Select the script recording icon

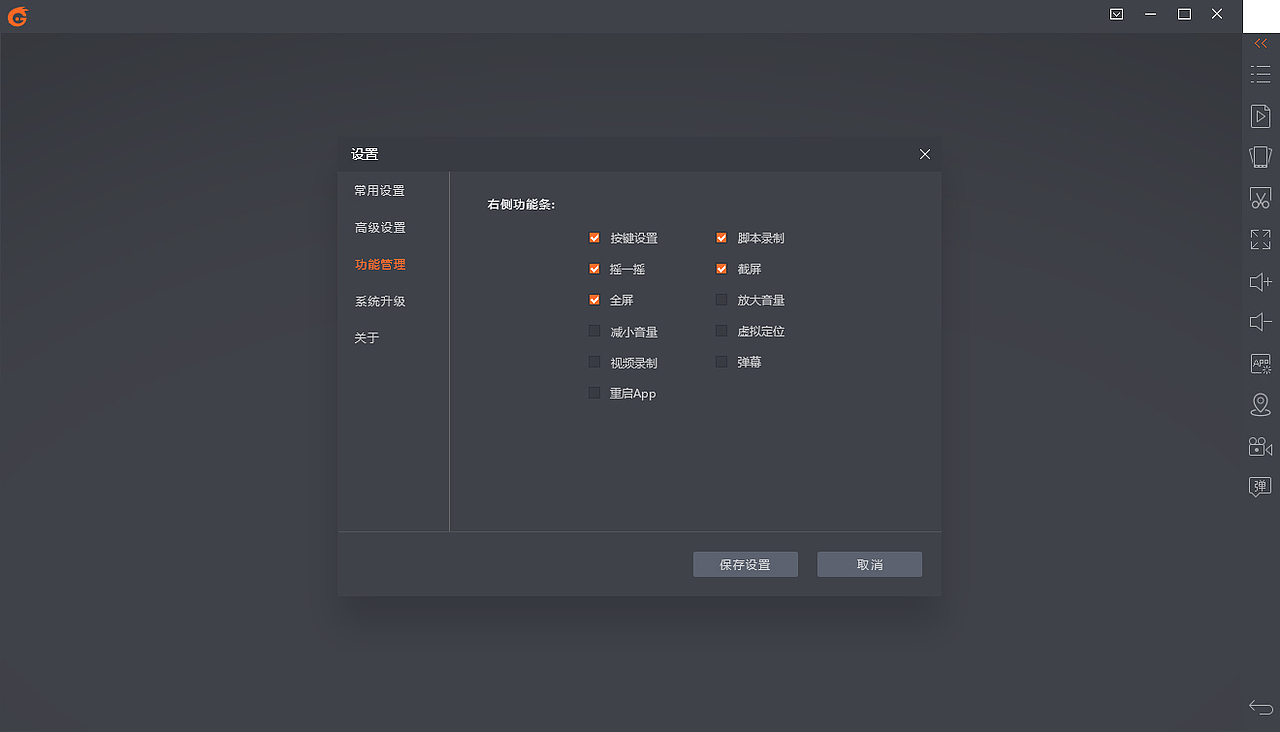[1260, 115]
